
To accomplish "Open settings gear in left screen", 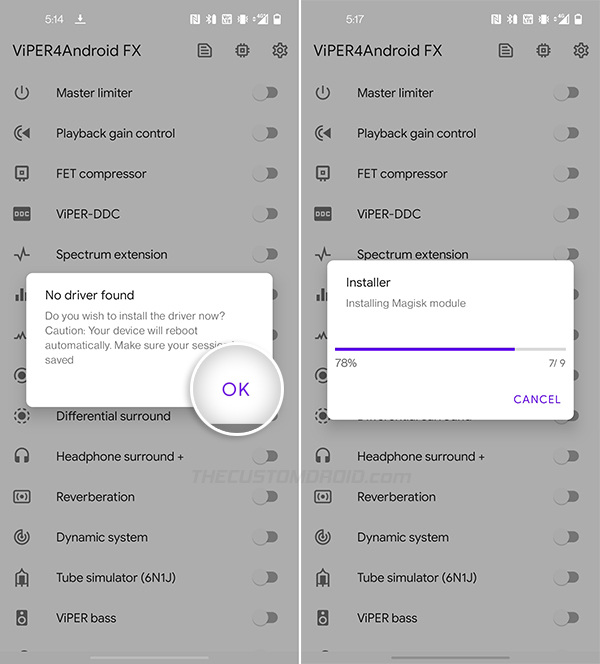I will pos(280,51).
